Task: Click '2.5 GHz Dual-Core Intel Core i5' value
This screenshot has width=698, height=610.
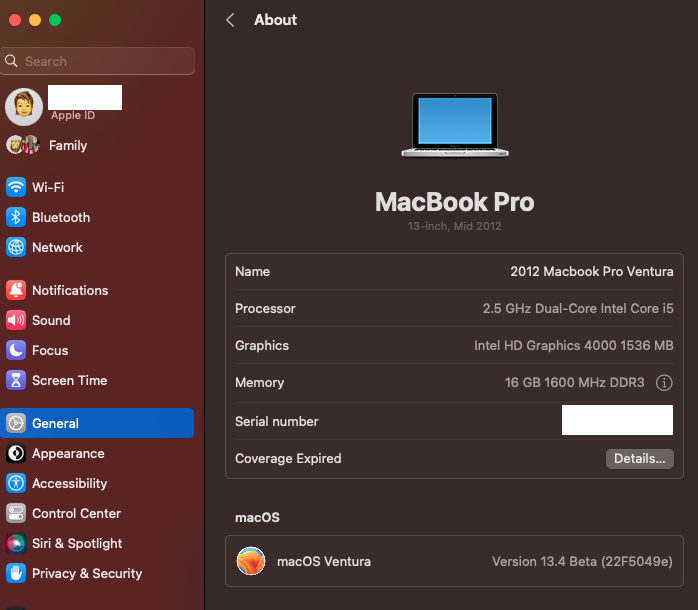Action: [x=578, y=308]
